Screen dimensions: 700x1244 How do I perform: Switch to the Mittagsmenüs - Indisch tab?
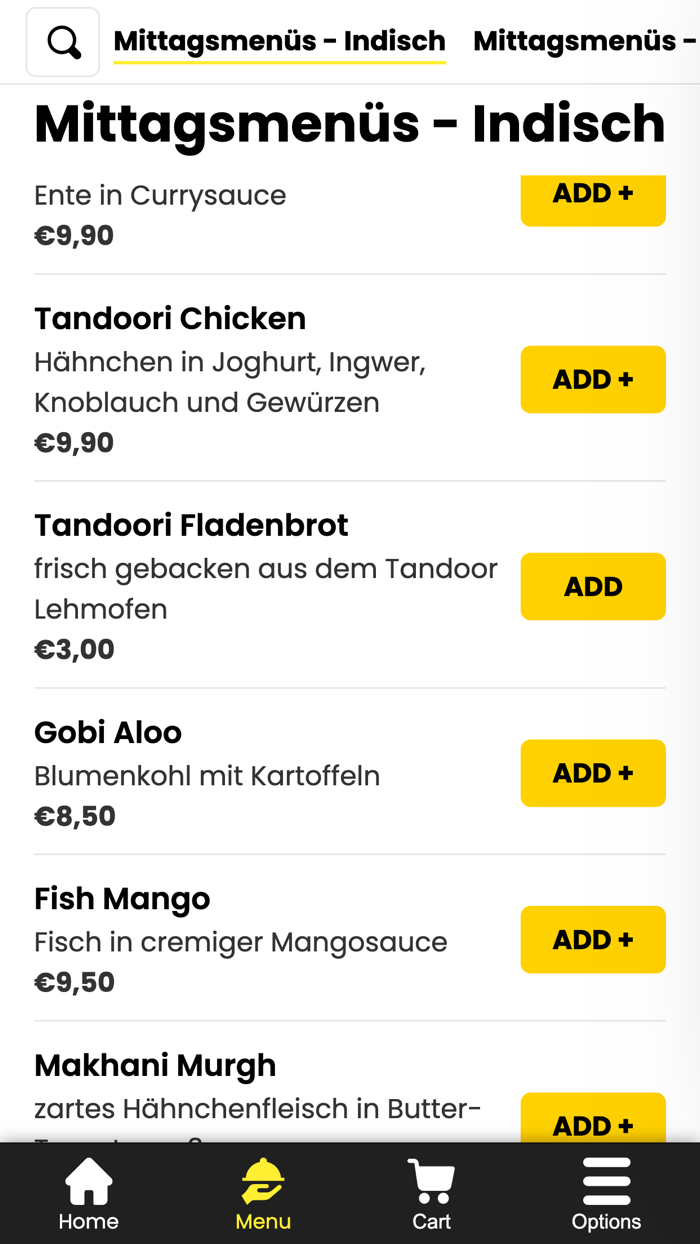tap(279, 41)
